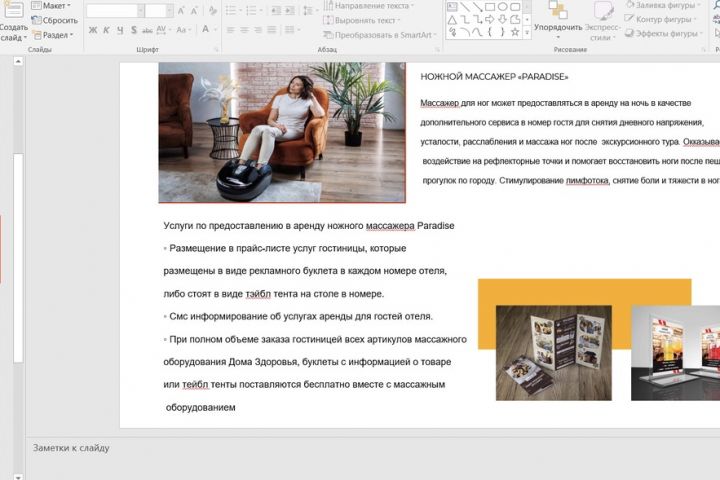Open the font size combo box
Viewport: 720px width, 480px height.
point(158,10)
